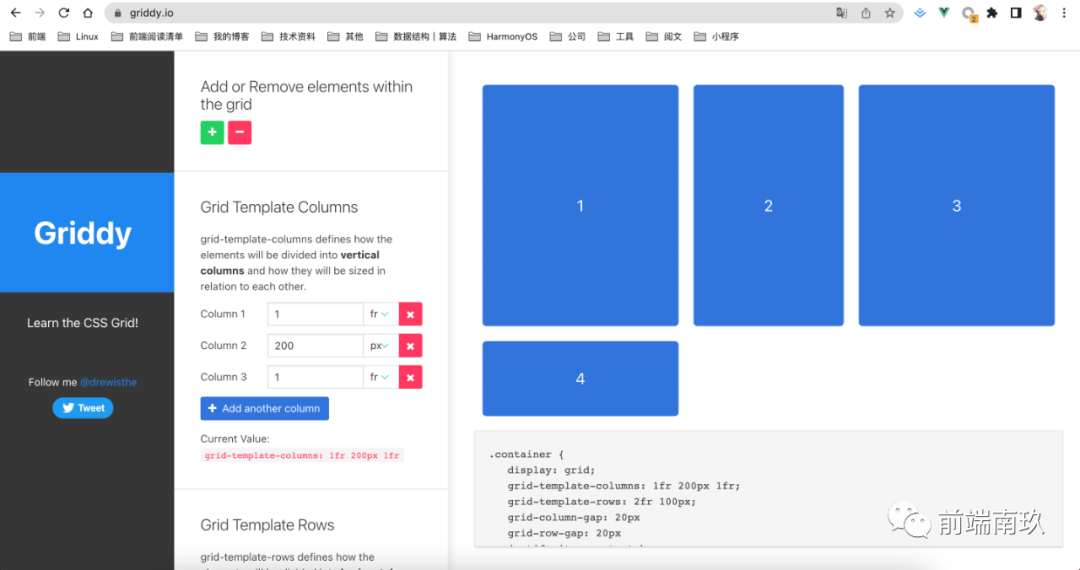
Task: Click the 'Learn the CSS Grid!' text
Action: [83, 323]
